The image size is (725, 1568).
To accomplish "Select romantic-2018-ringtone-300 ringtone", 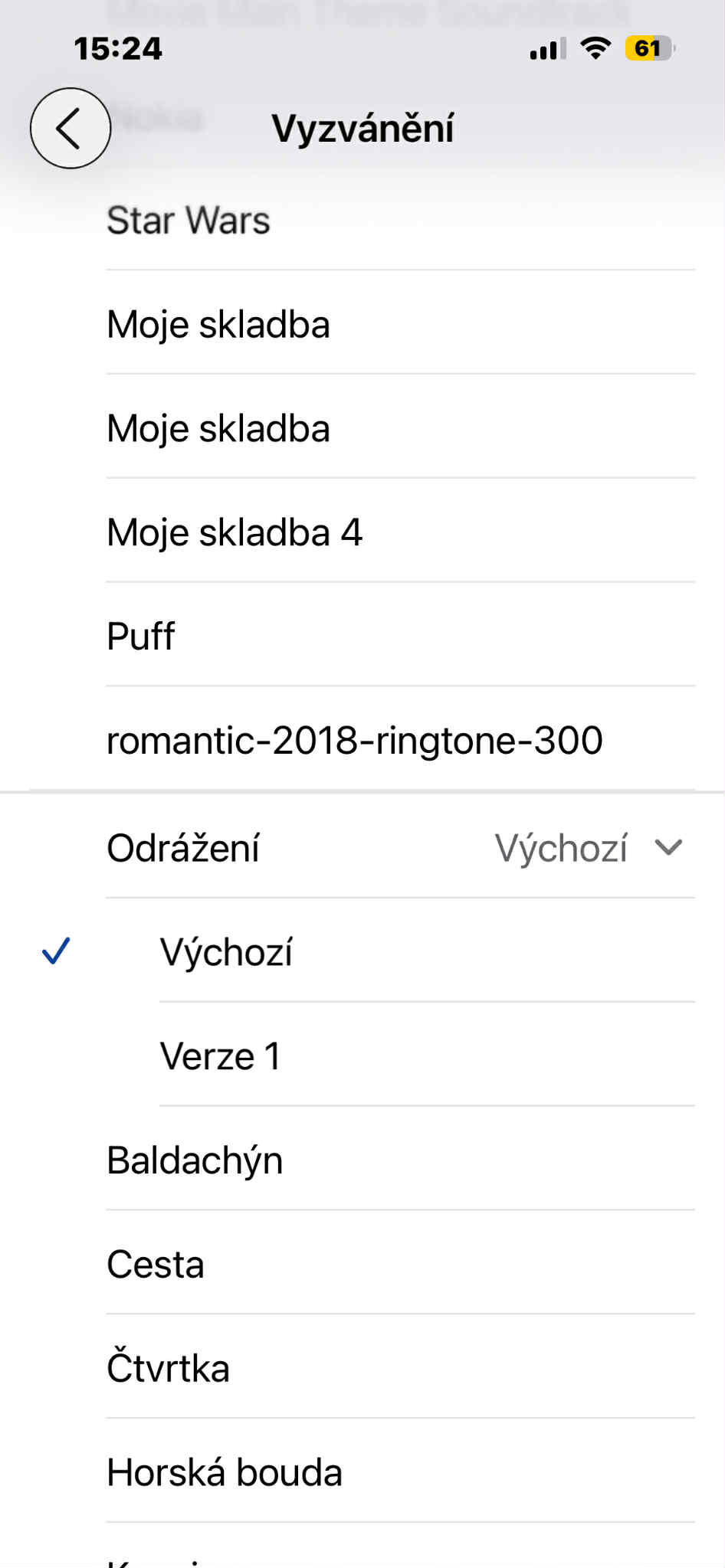I will 354,741.
